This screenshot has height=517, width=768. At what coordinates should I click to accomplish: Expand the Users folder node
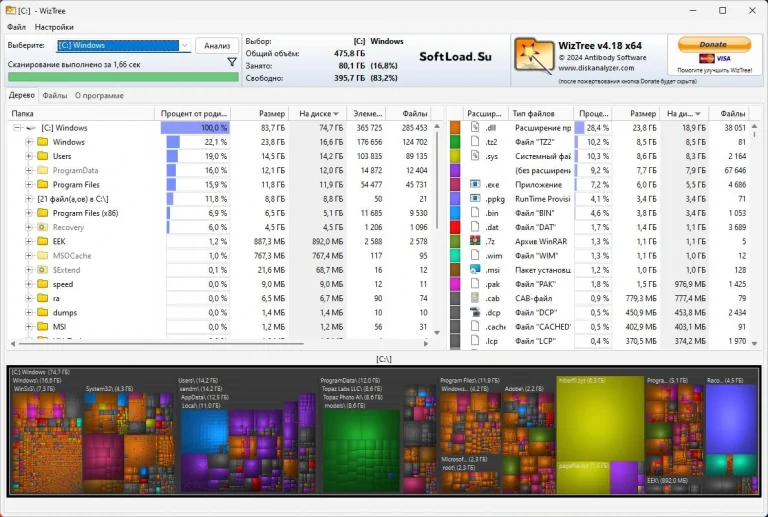[x=28, y=156]
